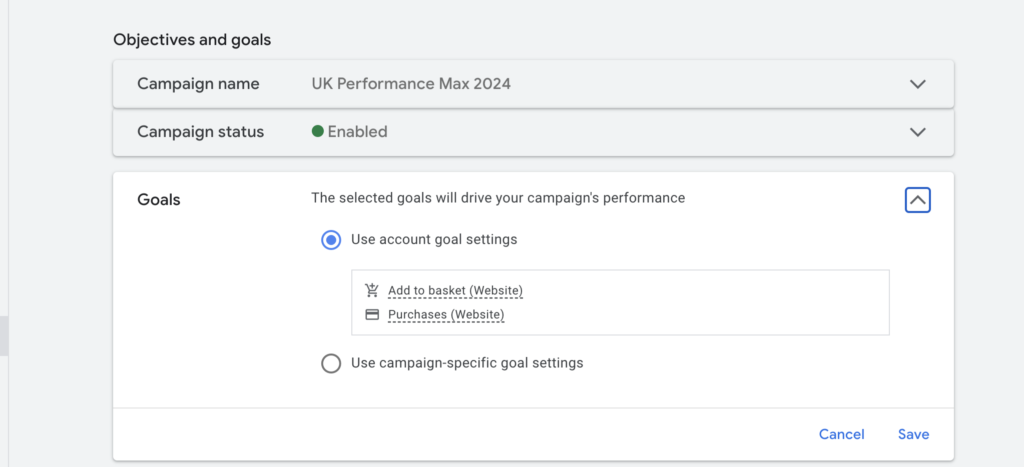Image resolution: width=1024 pixels, height=467 pixels.
Task: Click the Enabled status text
Action: click(357, 132)
